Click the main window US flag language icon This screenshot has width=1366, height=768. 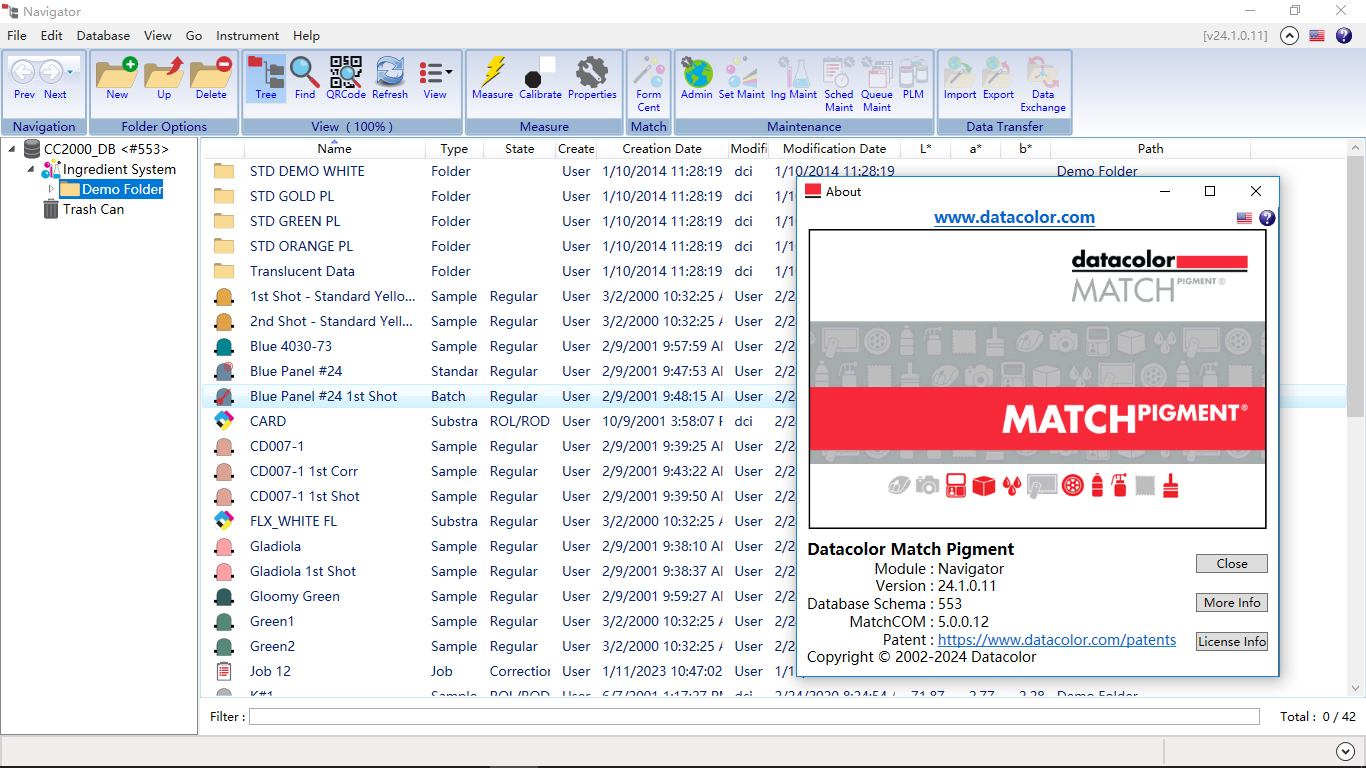click(1317, 35)
